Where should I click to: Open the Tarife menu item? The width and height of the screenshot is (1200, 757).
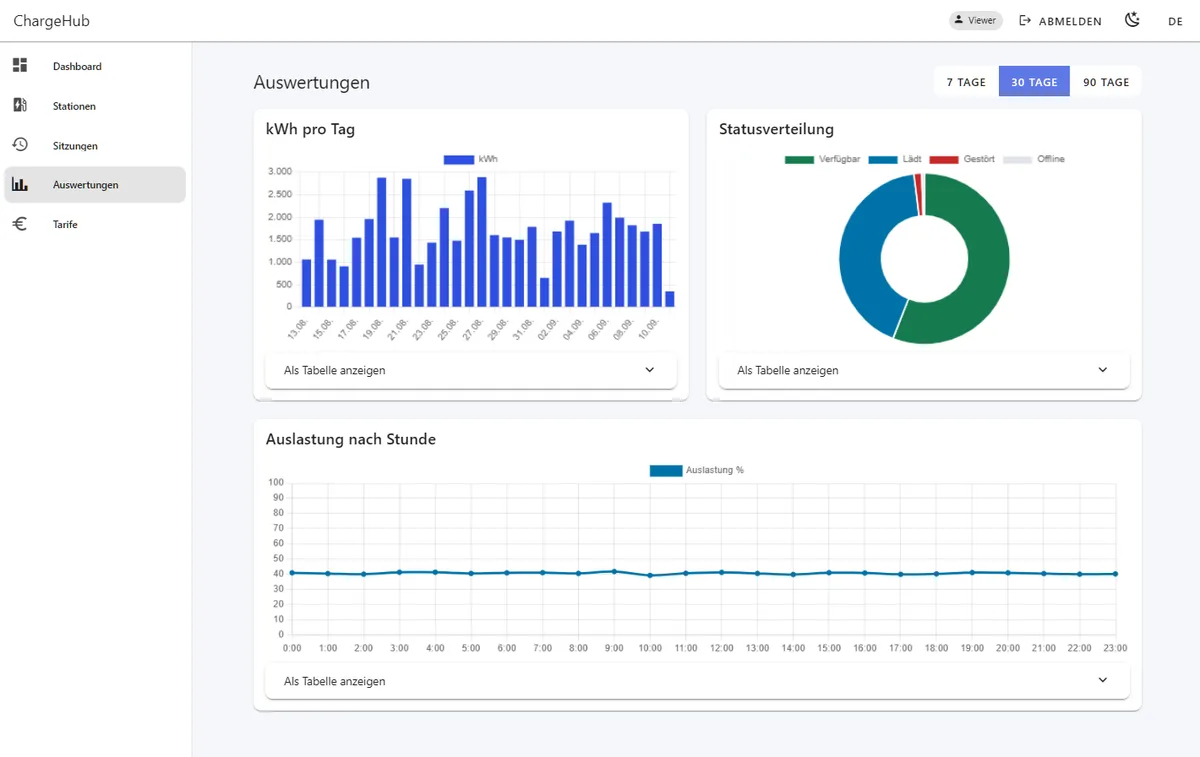pos(94,224)
